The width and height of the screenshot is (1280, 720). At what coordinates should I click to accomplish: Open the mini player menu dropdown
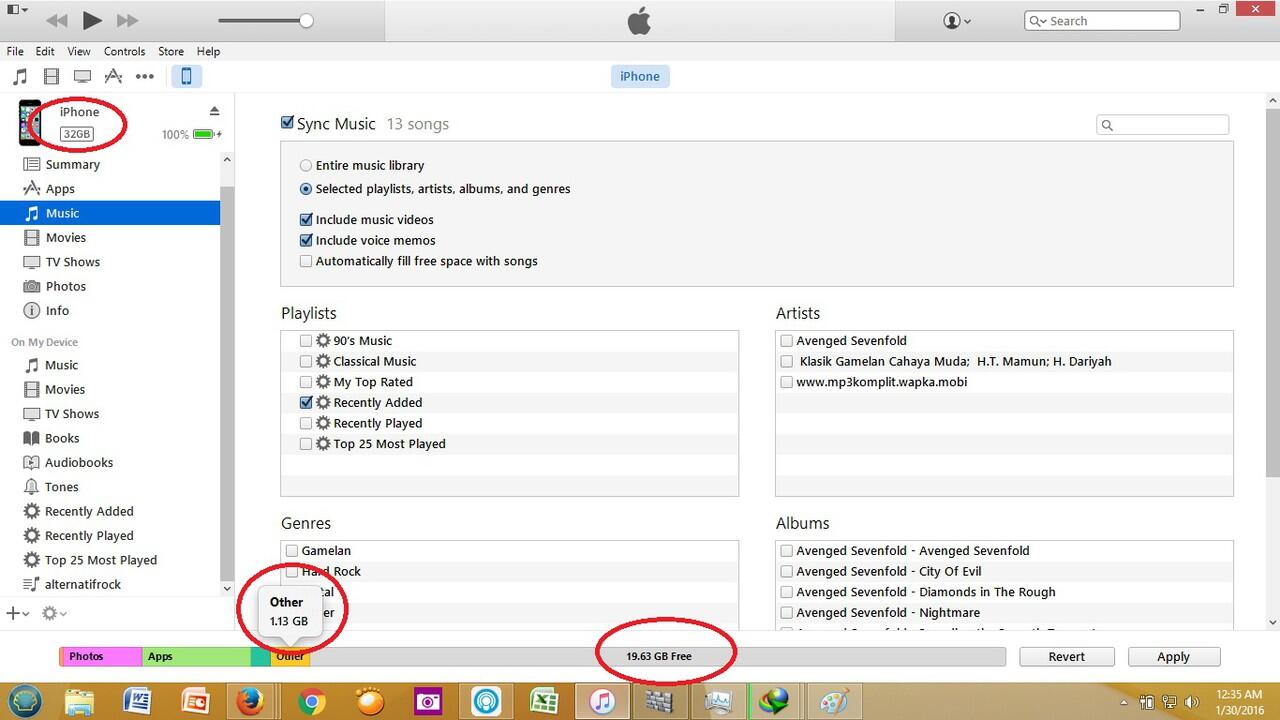[17, 10]
